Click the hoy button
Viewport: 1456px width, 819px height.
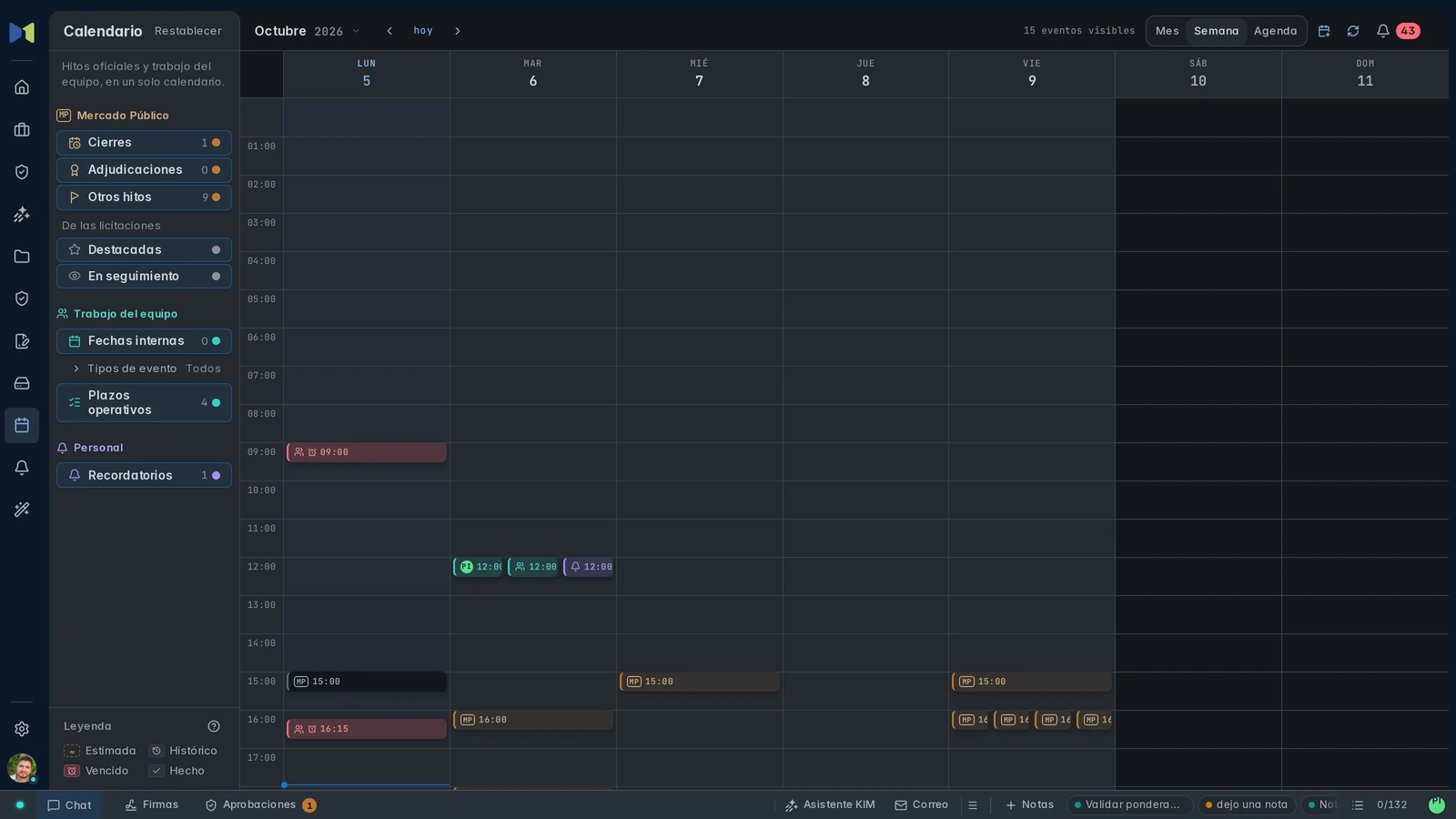[423, 31]
